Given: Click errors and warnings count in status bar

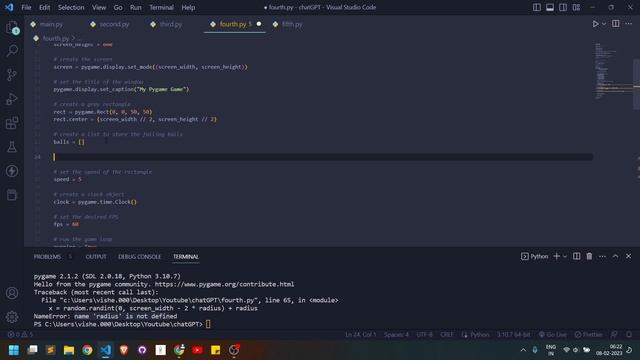Looking at the screenshot, I should tap(20, 335).
